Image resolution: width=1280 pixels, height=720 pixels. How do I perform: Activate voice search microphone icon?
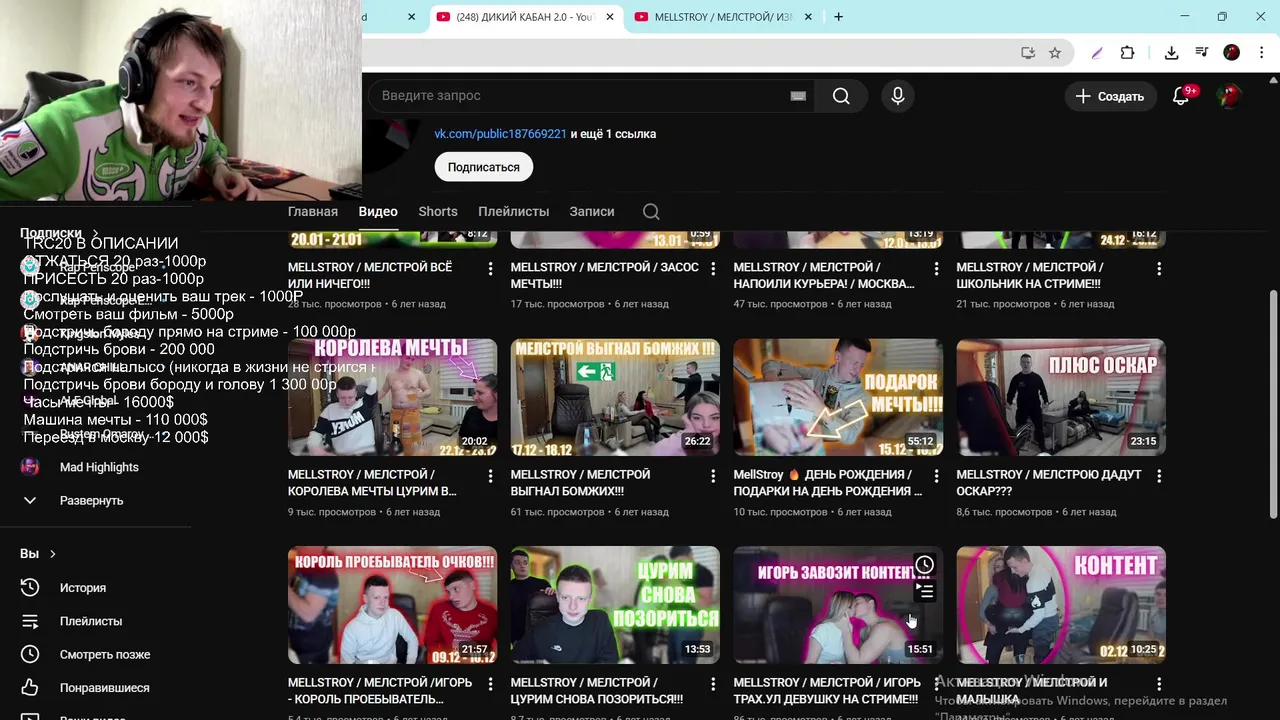[897, 96]
